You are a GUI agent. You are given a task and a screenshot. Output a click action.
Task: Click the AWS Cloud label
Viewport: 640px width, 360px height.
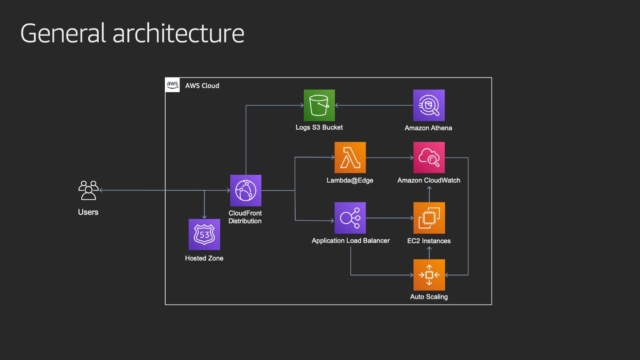[x=202, y=86]
